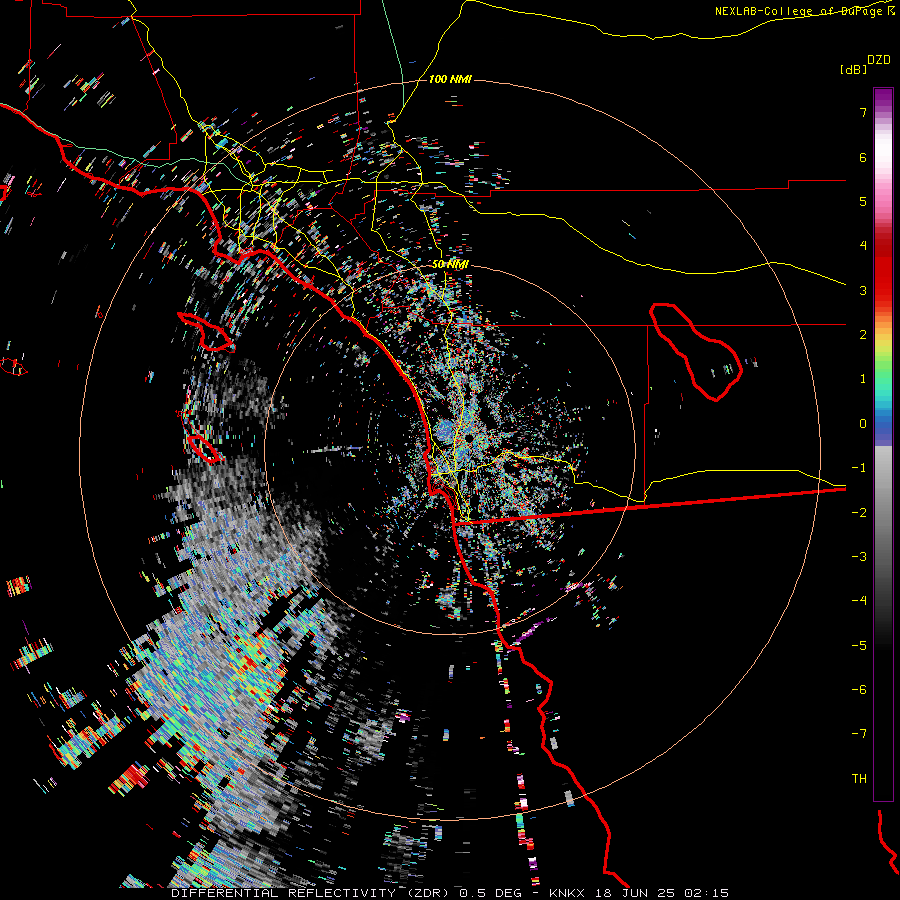Viewport: 900px width, 900px height.
Task: Click the KNKX radar site identifier
Action: tap(567, 893)
